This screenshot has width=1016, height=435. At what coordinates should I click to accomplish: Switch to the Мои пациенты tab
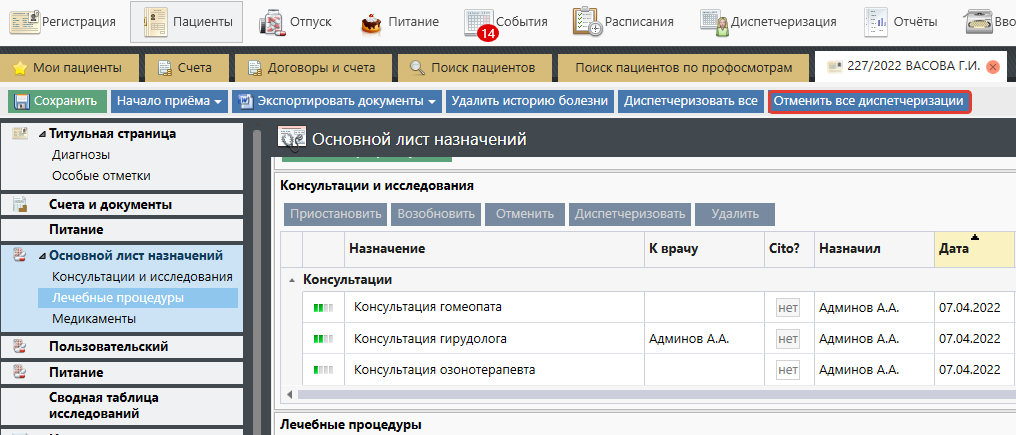(68, 68)
